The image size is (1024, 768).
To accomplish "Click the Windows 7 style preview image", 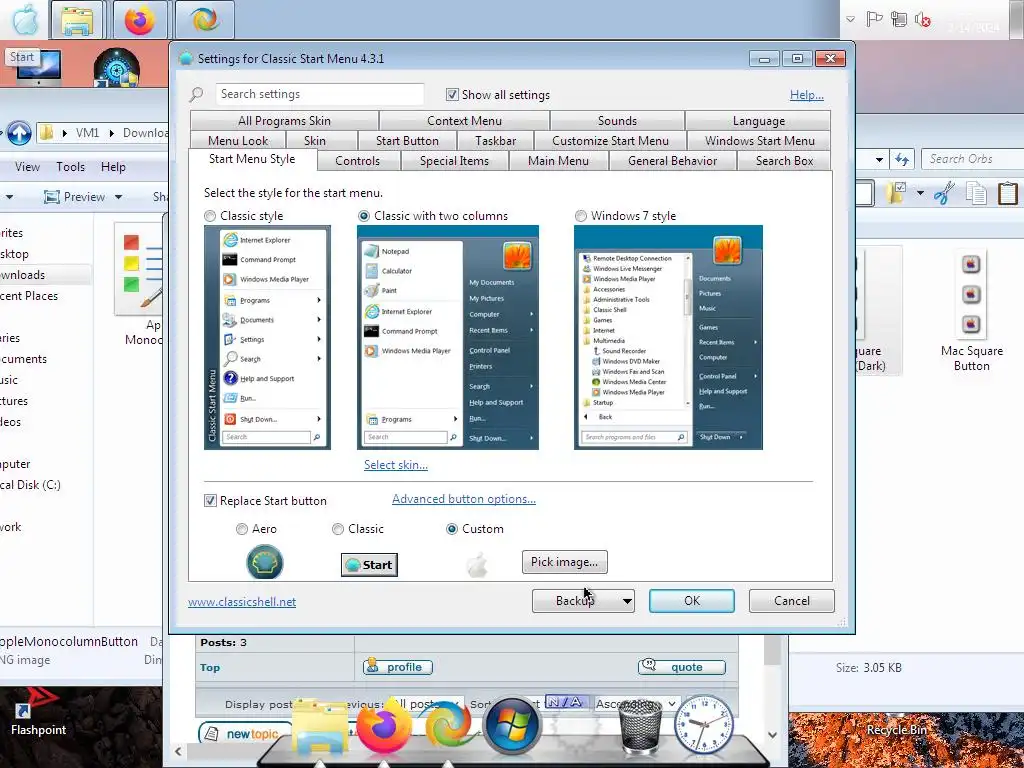I will tap(668, 338).
